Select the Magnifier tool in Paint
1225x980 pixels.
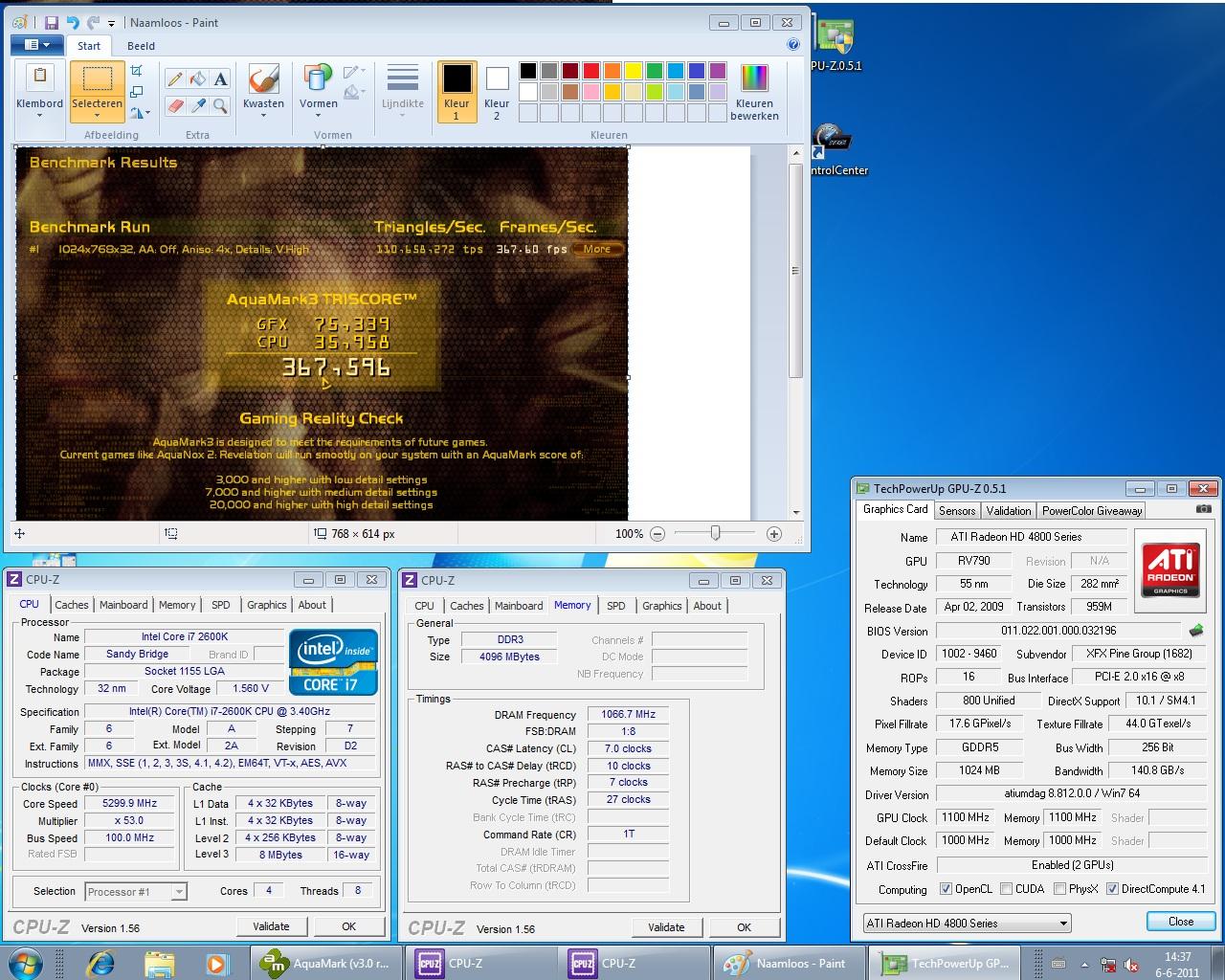point(220,106)
